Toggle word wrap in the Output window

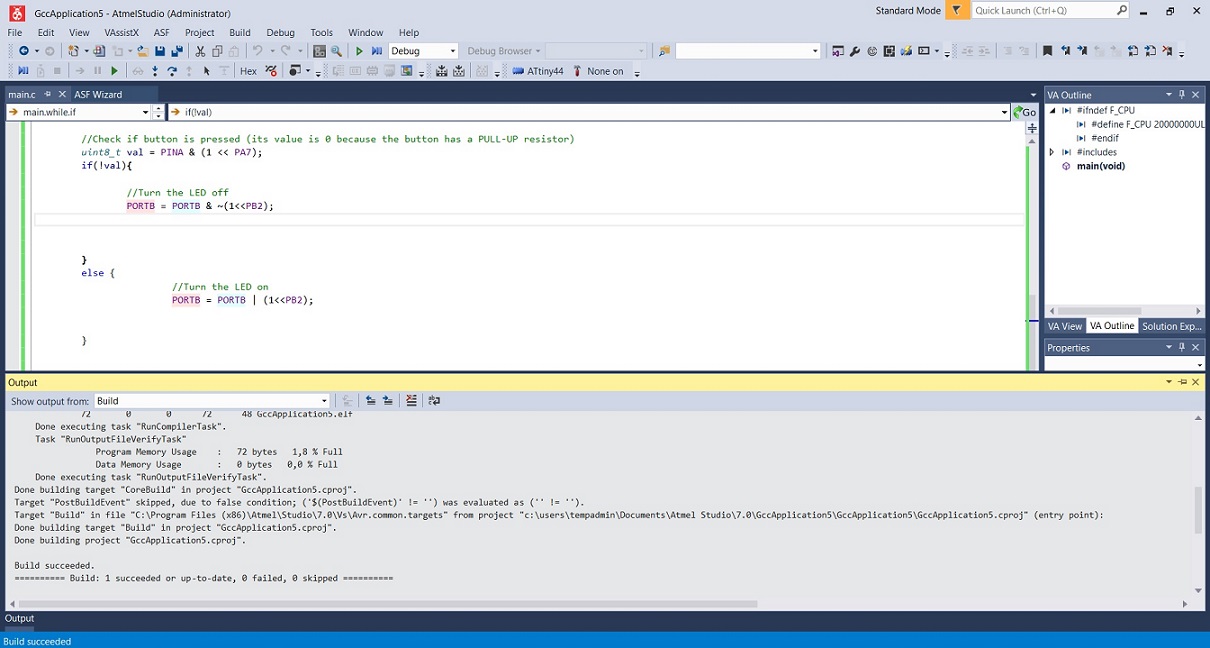(x=435, y=400)
